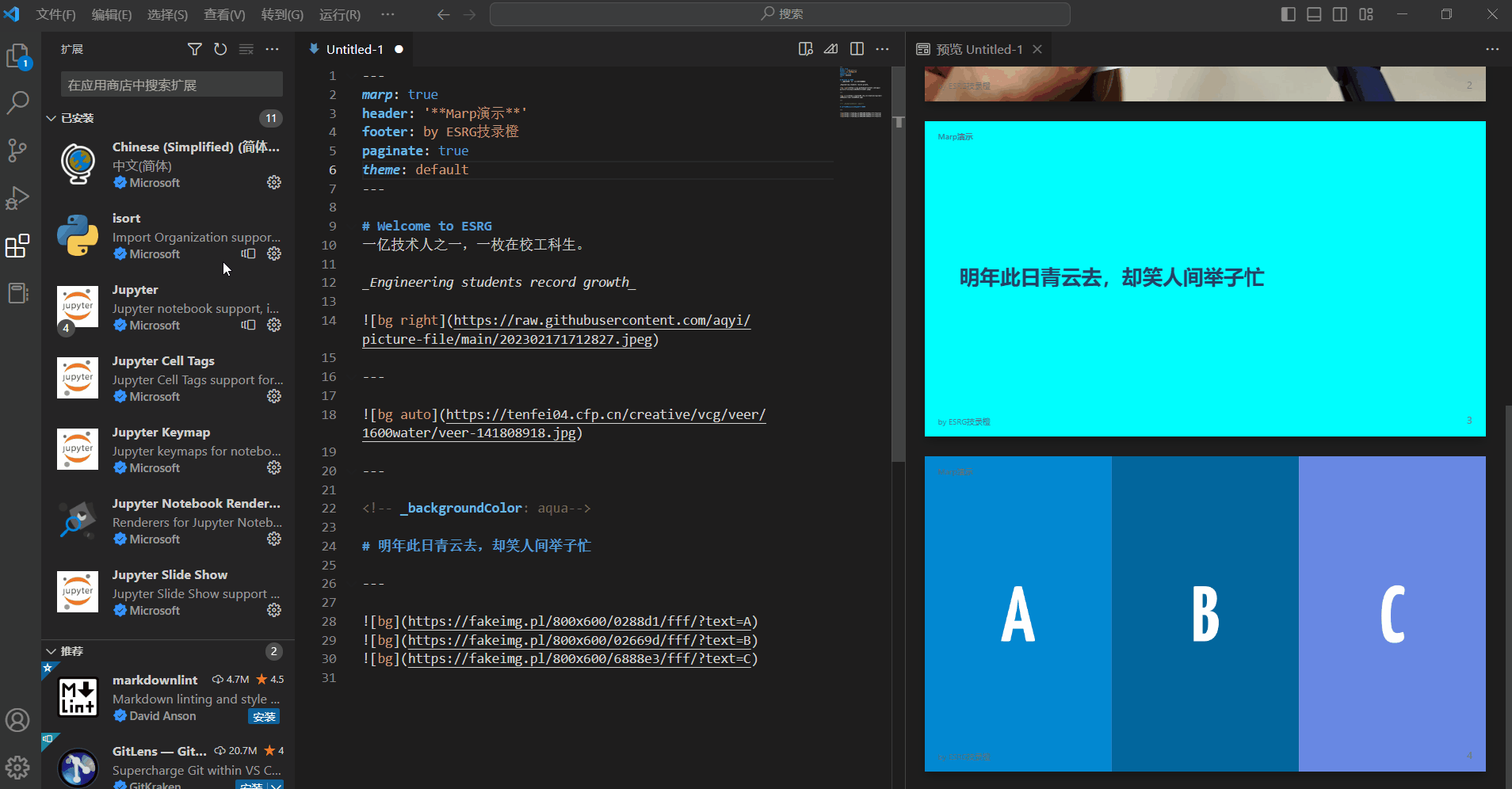Screen dimensions: 1512x789
Task: Filter the installed extensions list
Action: point(194,49)
